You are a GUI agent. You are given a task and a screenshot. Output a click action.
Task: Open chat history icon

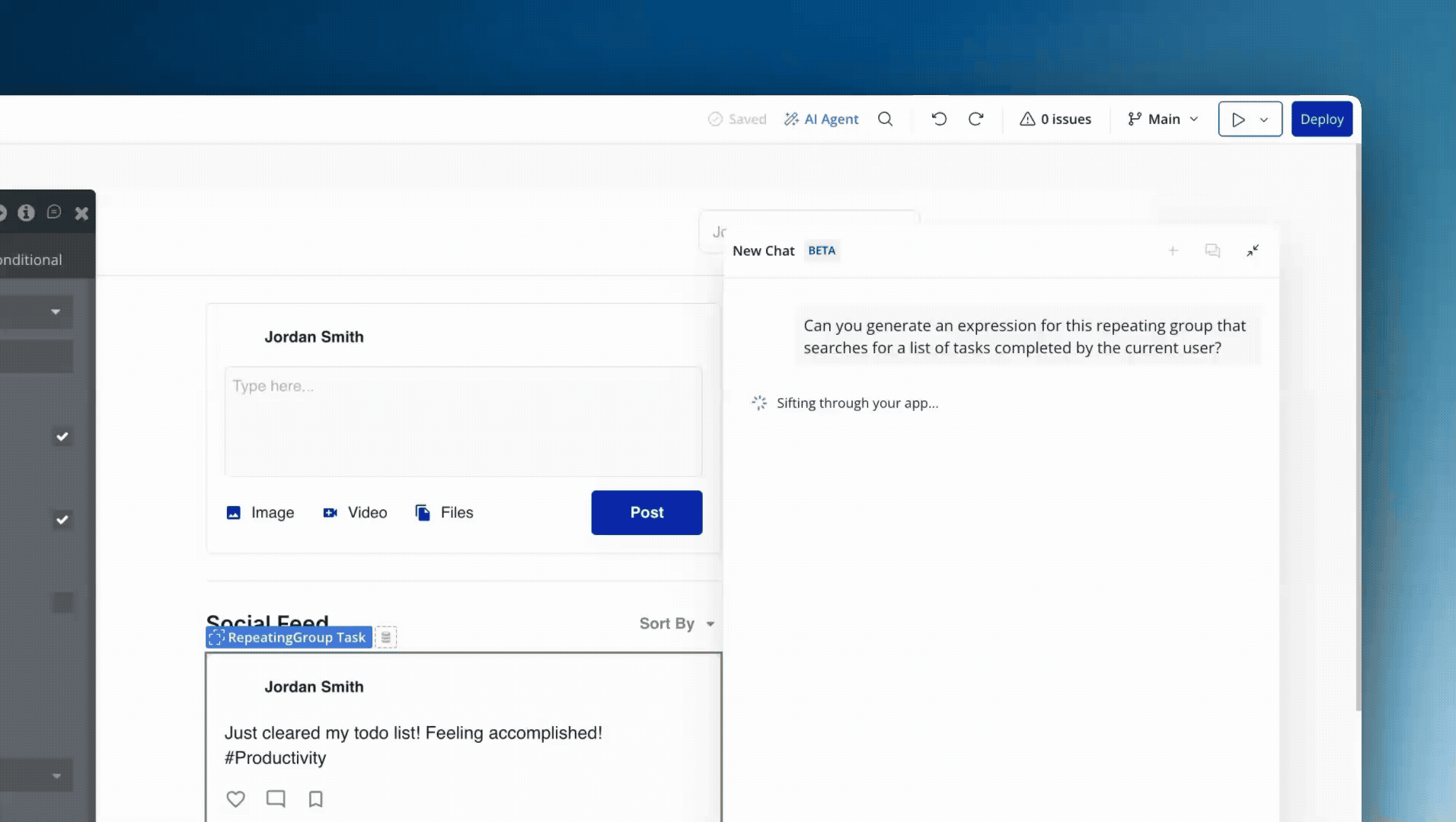1212,250
